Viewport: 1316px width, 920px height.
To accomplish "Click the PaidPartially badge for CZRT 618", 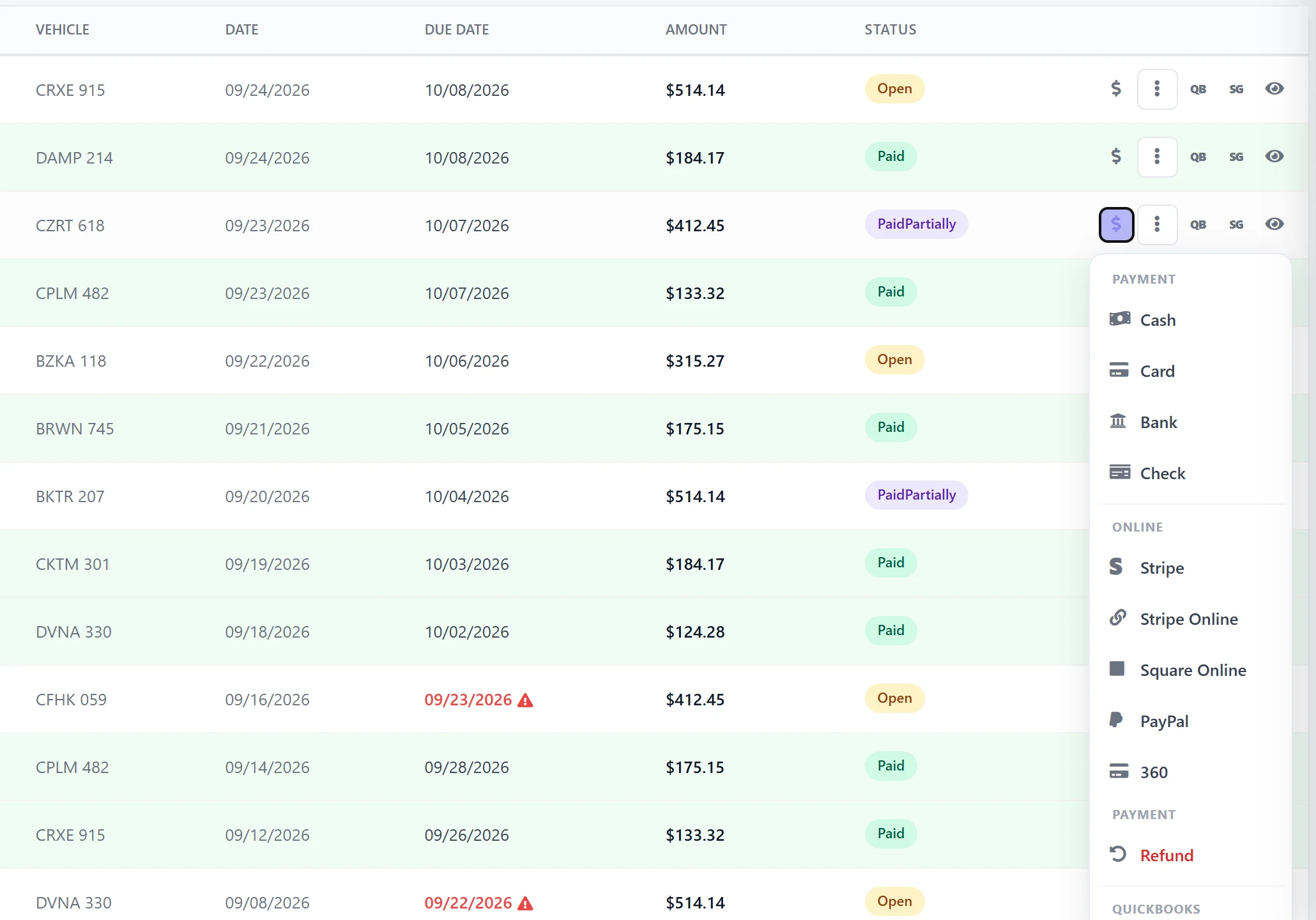I will (x=916, y=224).
